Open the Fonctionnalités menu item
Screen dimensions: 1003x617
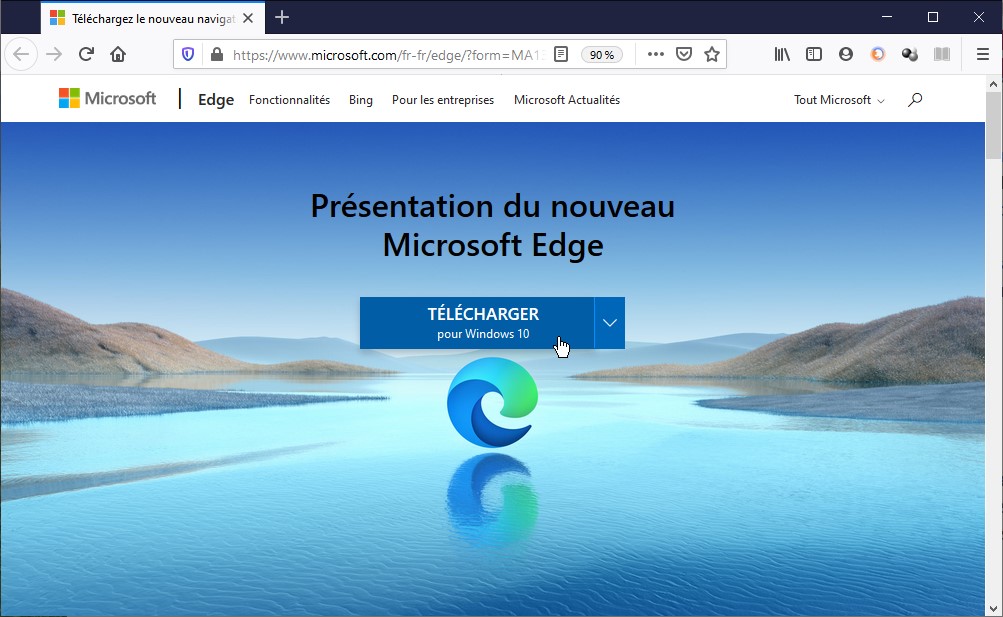[289, 100]
